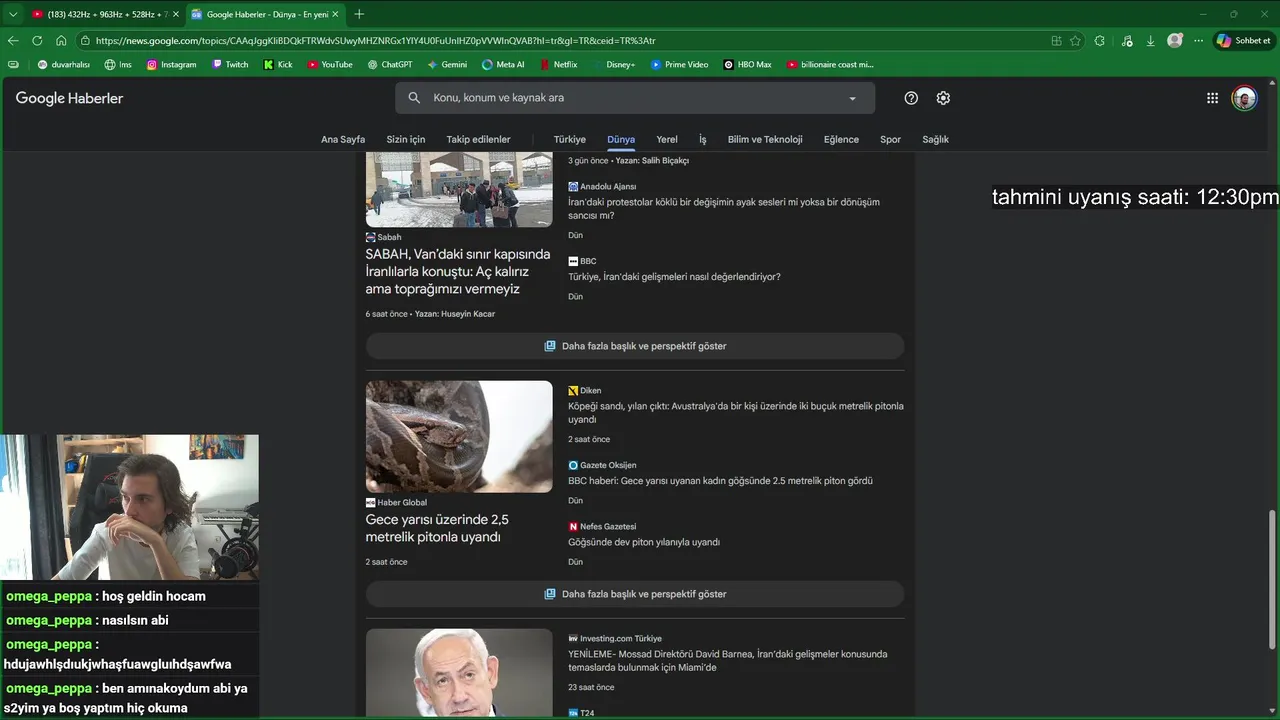
Task: Select the Dünya tab
Action: (621, 139)
